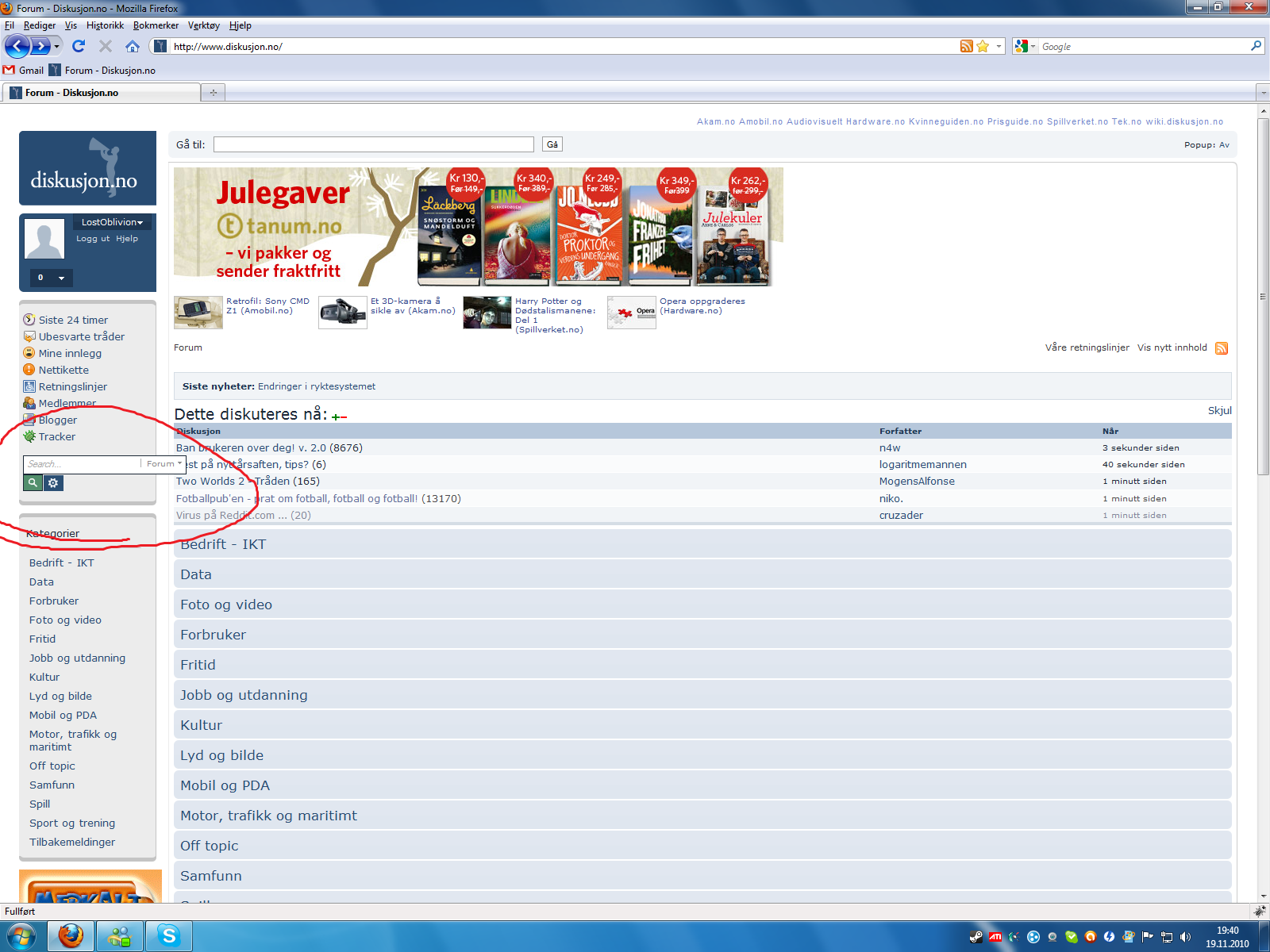
Task: Open advanced search with the gear icon
Action: pos(53,483)
